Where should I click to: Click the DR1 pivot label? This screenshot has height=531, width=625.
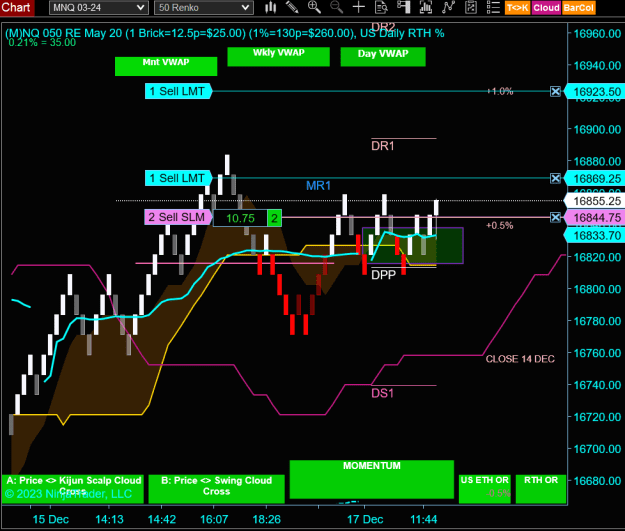[383, 146]
